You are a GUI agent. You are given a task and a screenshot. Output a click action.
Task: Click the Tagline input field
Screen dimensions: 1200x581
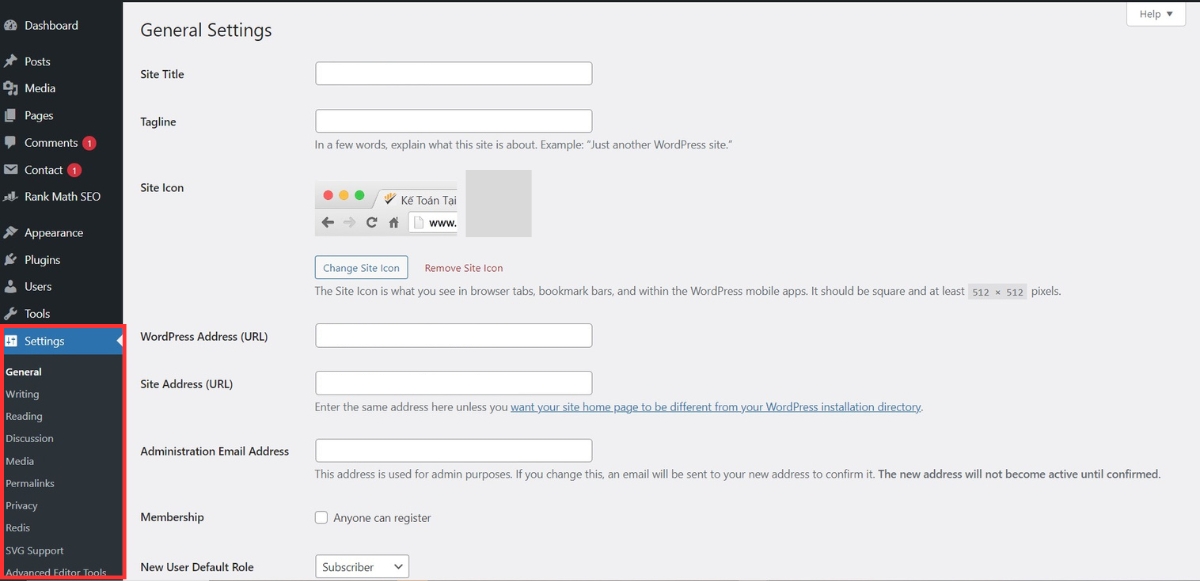click(454, 121)
